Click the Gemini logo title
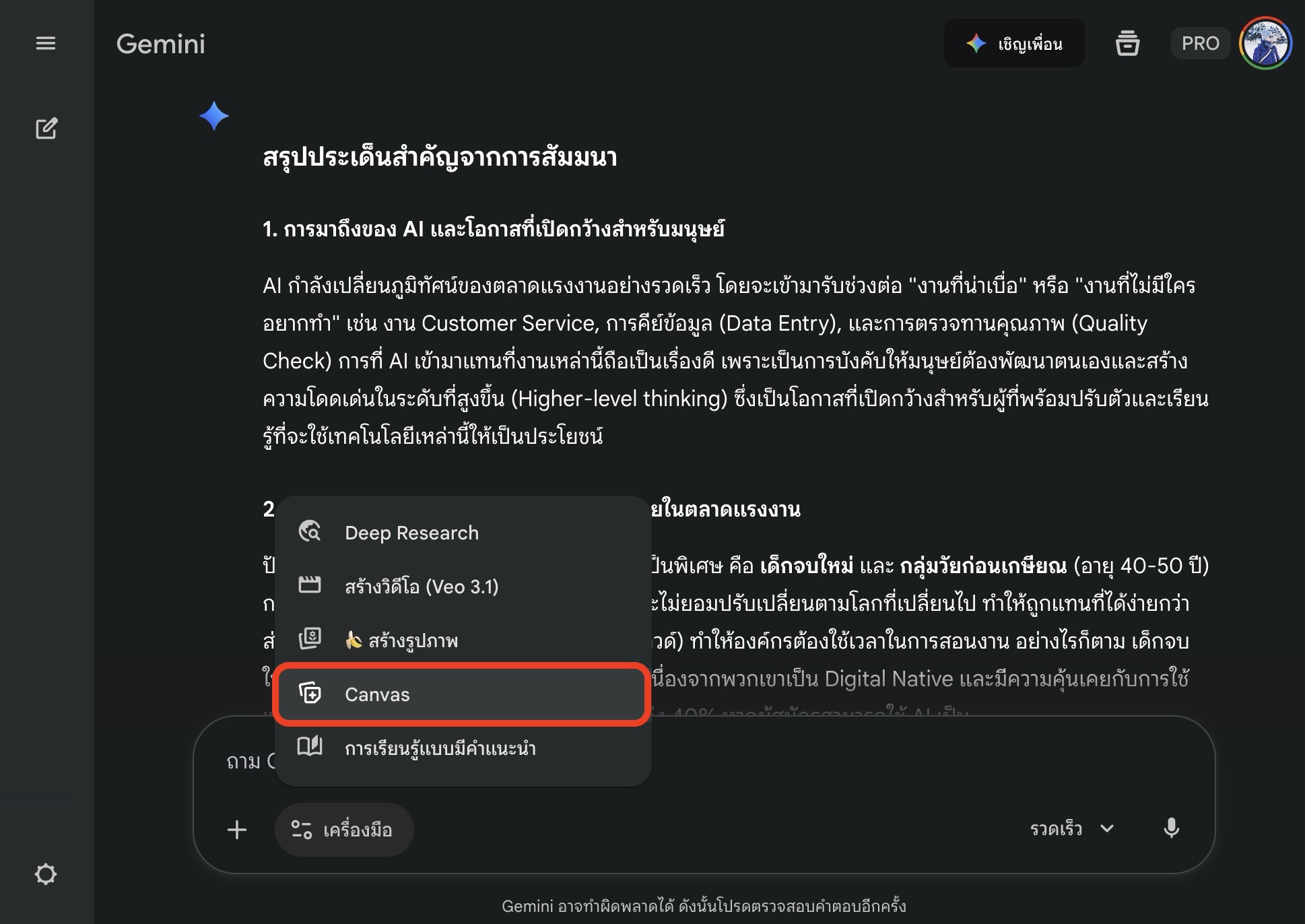 (x=161, y=44)
